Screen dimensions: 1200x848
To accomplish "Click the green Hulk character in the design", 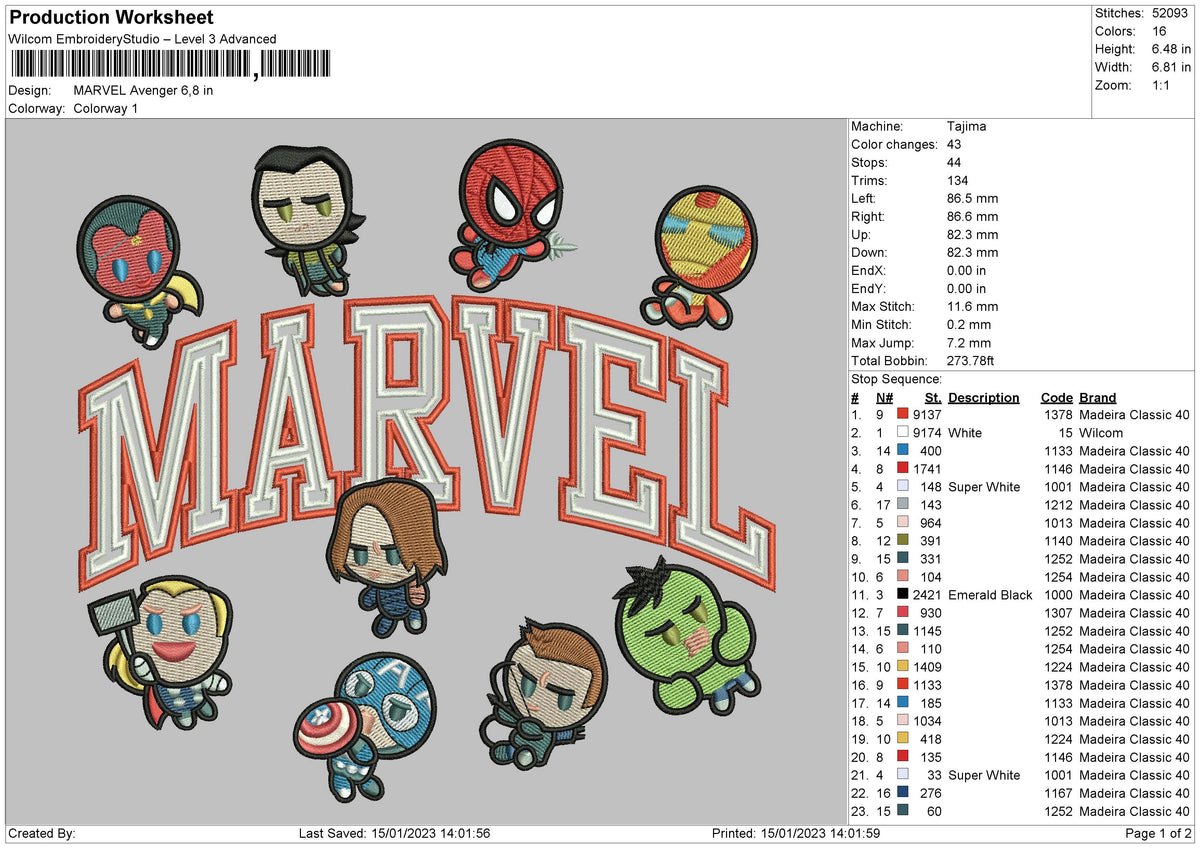I will (x=687, y=636).
